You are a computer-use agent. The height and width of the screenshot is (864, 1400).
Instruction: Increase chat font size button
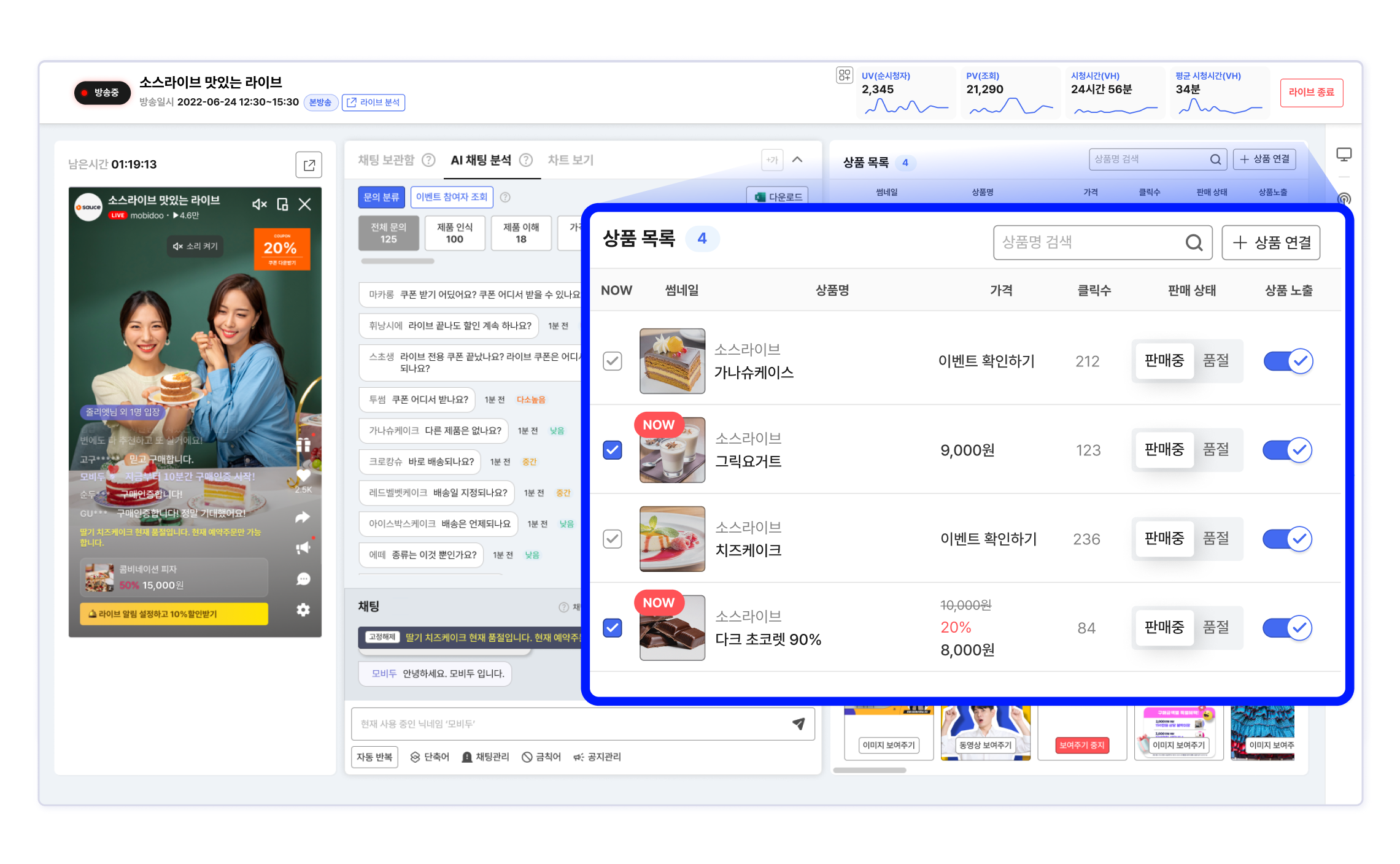772,160
